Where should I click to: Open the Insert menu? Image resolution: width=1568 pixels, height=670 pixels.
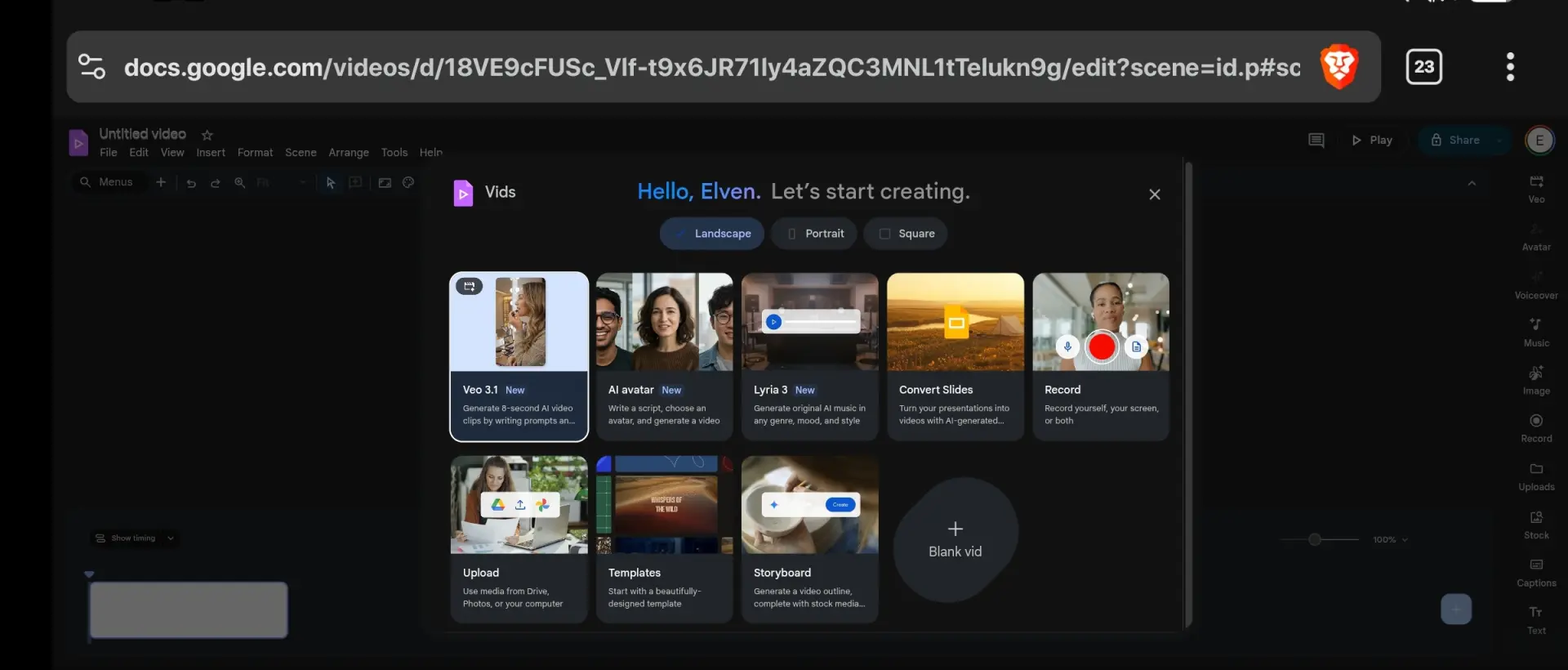(x=211, y=153)
